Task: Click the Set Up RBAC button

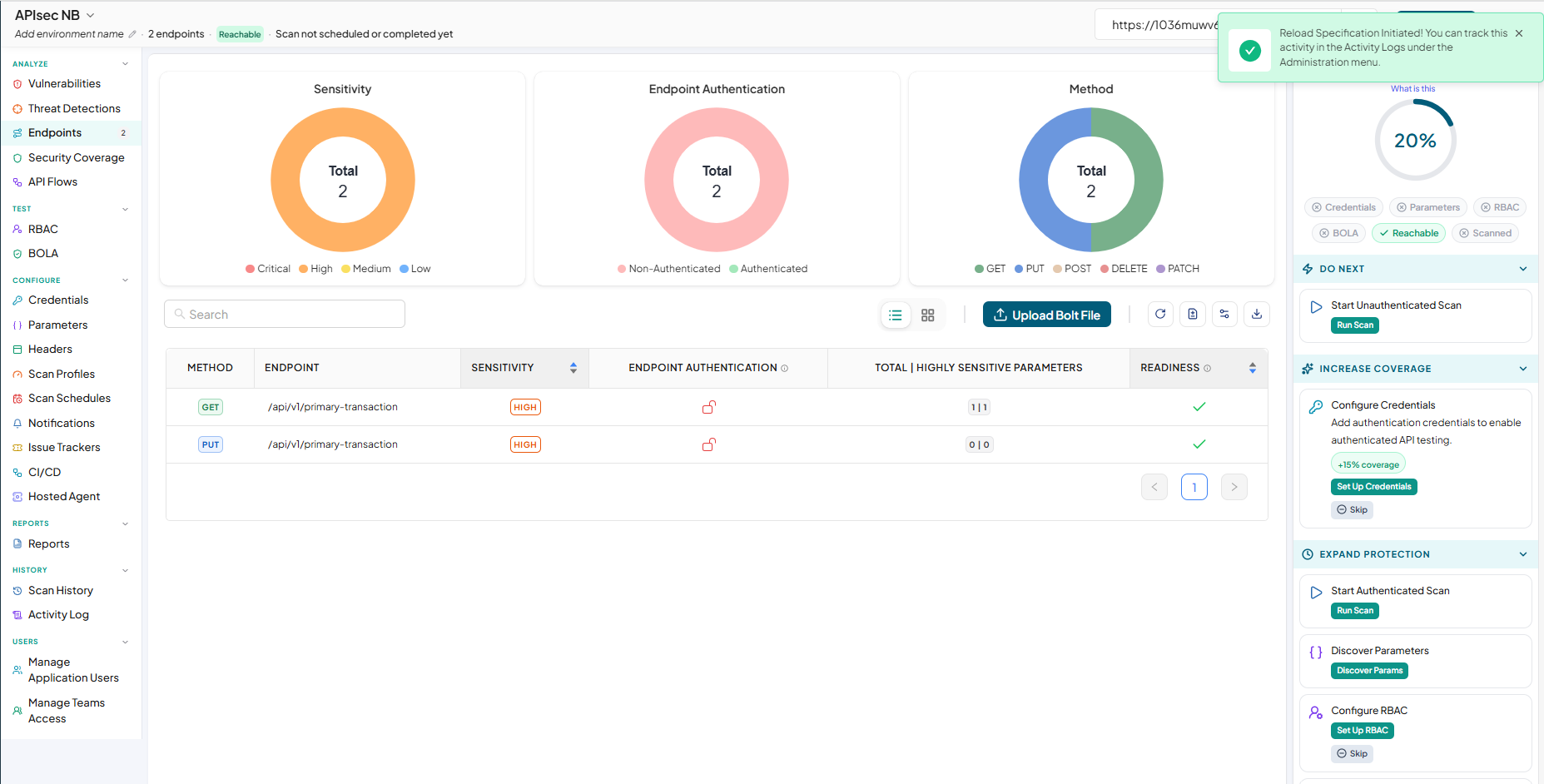Action: [1363, 731]
